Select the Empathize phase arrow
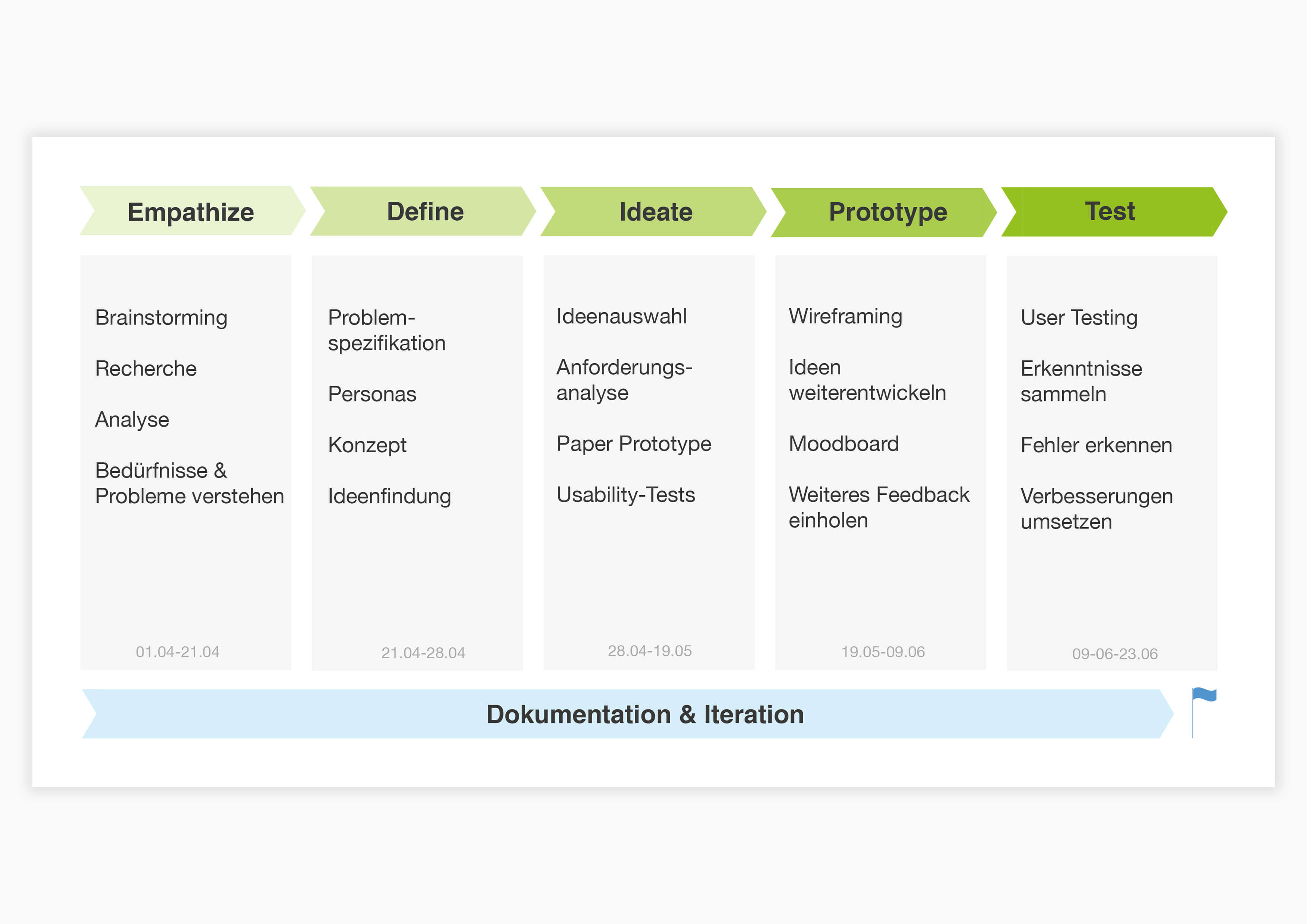The image size is (1307, 924). click(191, 211)
